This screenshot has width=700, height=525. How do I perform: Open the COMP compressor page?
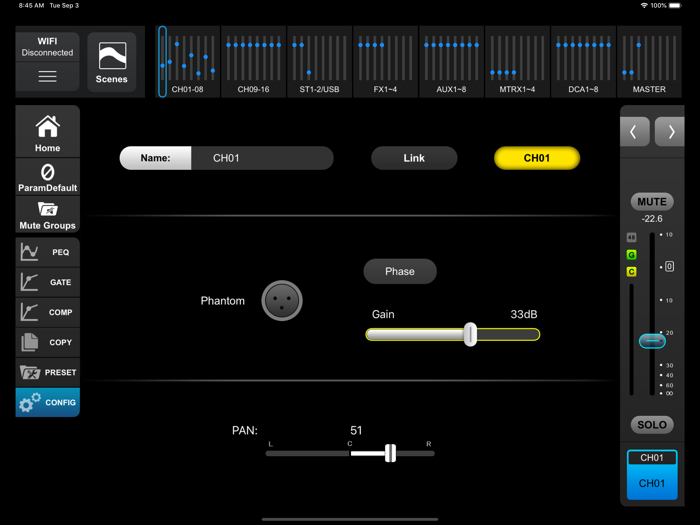[47, 312]
